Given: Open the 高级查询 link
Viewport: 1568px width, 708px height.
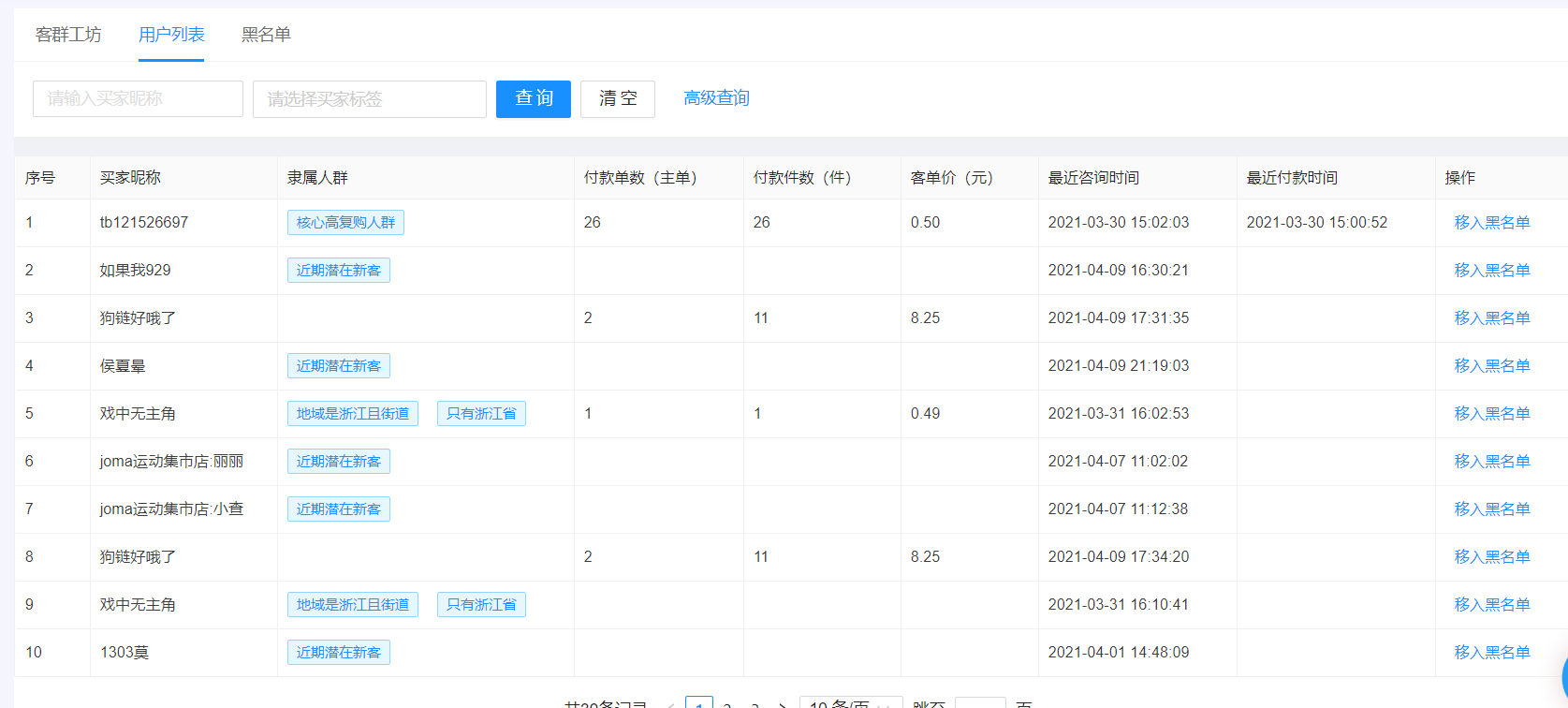Looking at the screenshot, I should 716,98.
